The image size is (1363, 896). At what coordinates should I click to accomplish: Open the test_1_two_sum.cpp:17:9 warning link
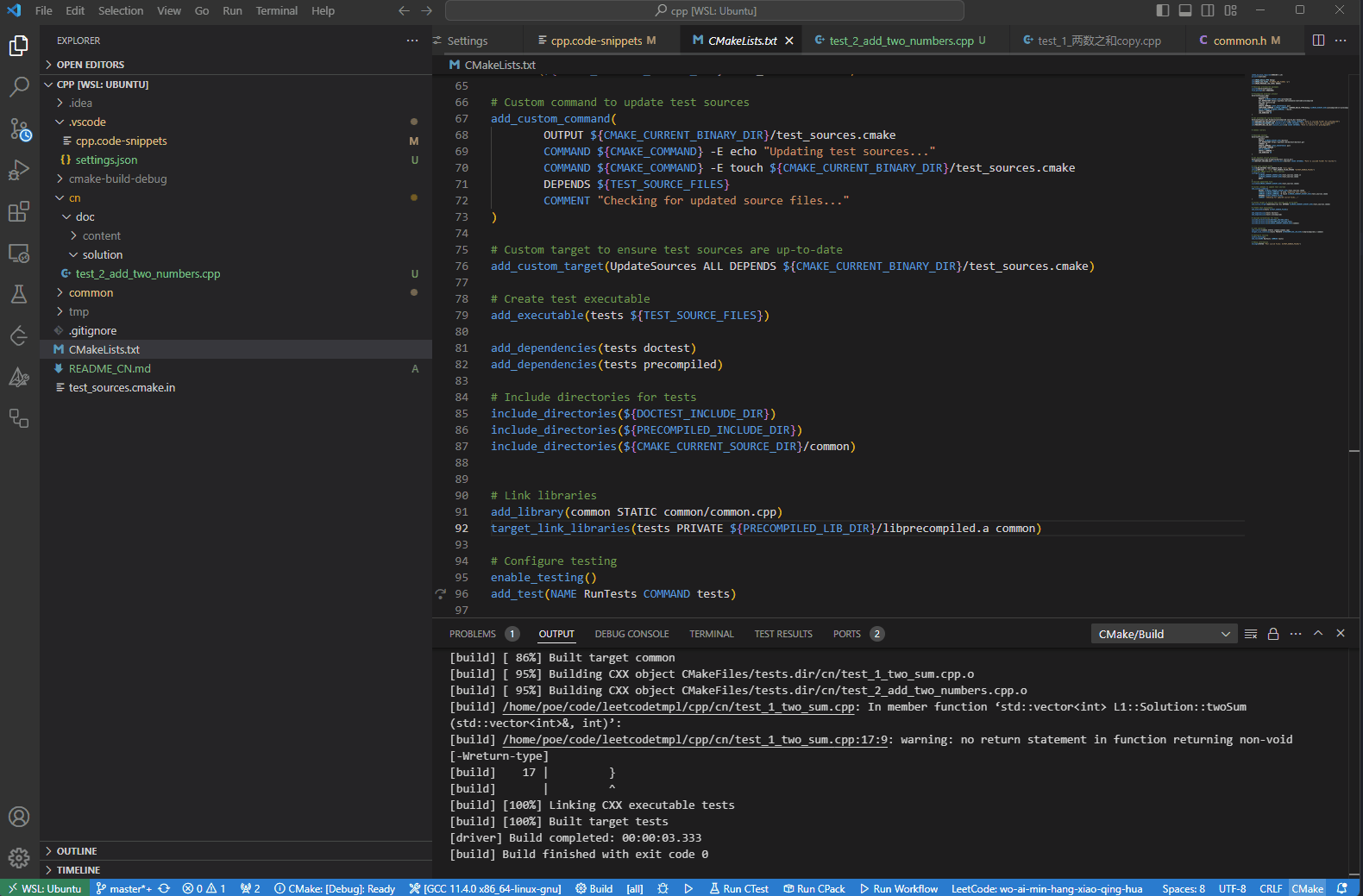[x=695, y=739]
